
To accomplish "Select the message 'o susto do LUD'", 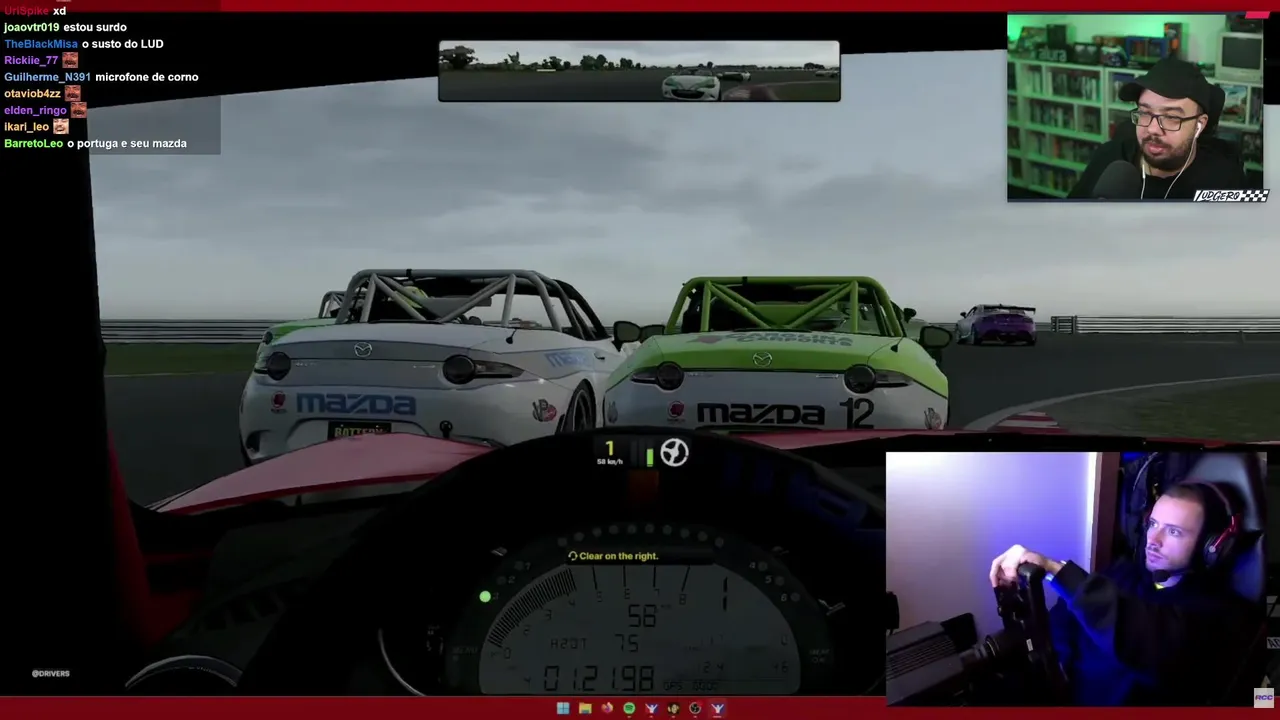I will tap(122, 44).
